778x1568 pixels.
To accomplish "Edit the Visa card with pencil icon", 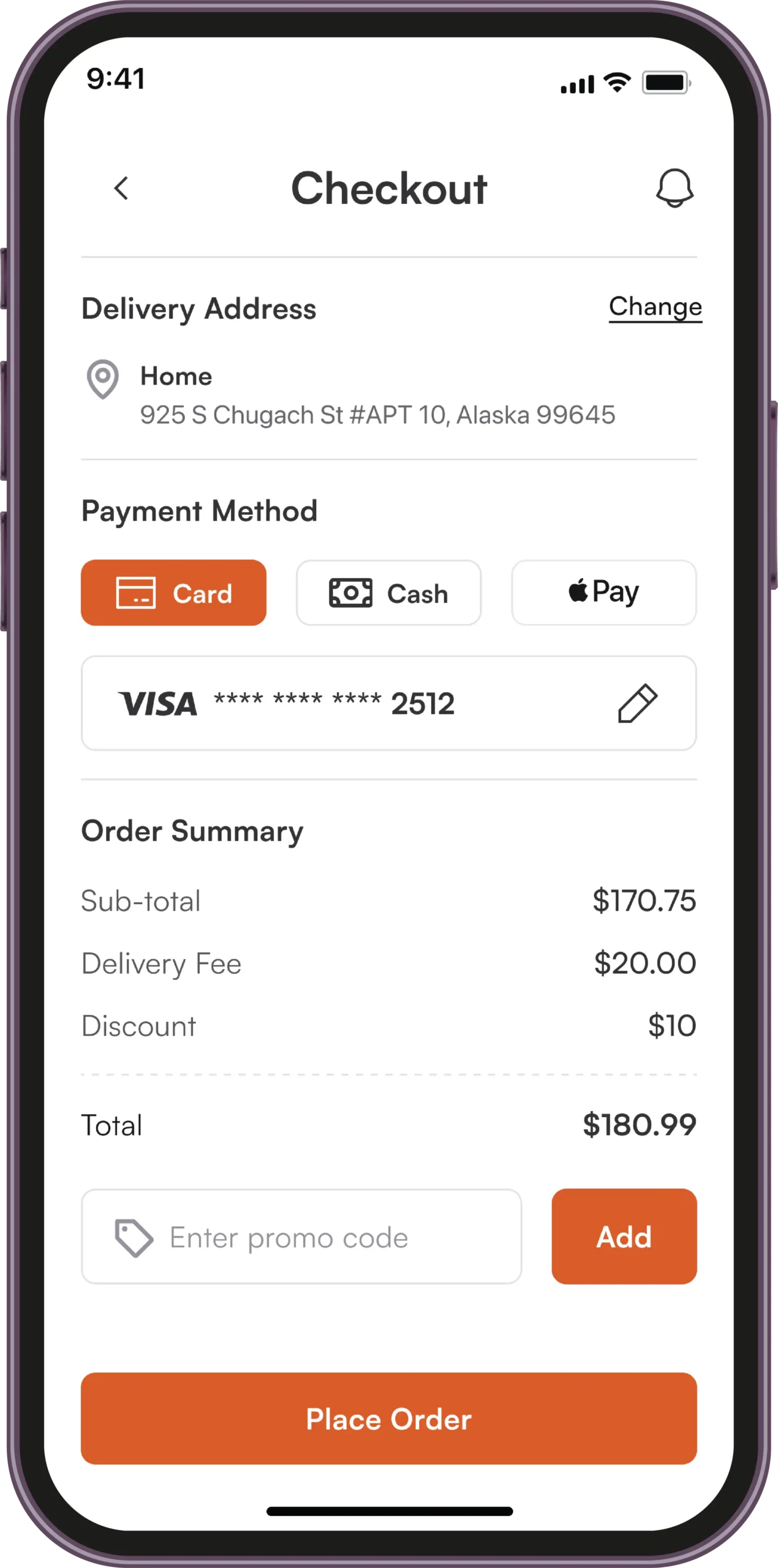I will click(637, 703).
